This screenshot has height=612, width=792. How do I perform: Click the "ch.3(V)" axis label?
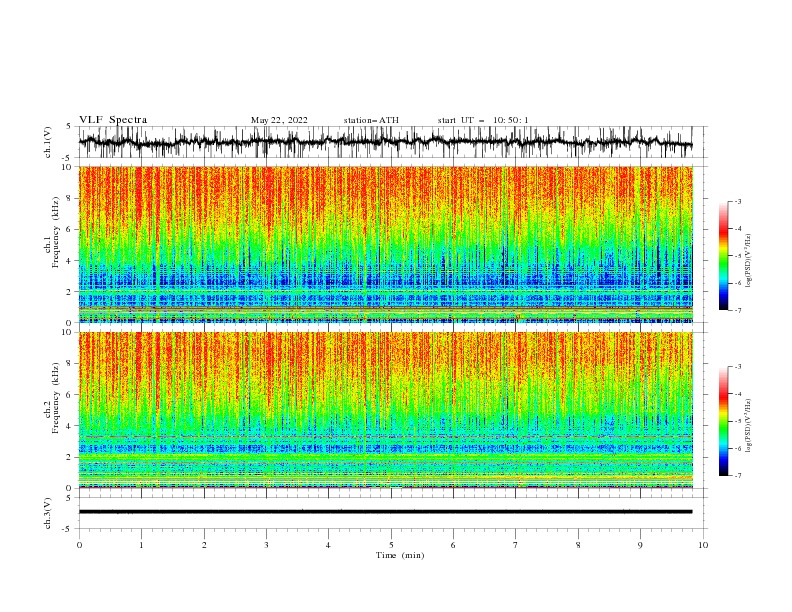coord(48,513)
